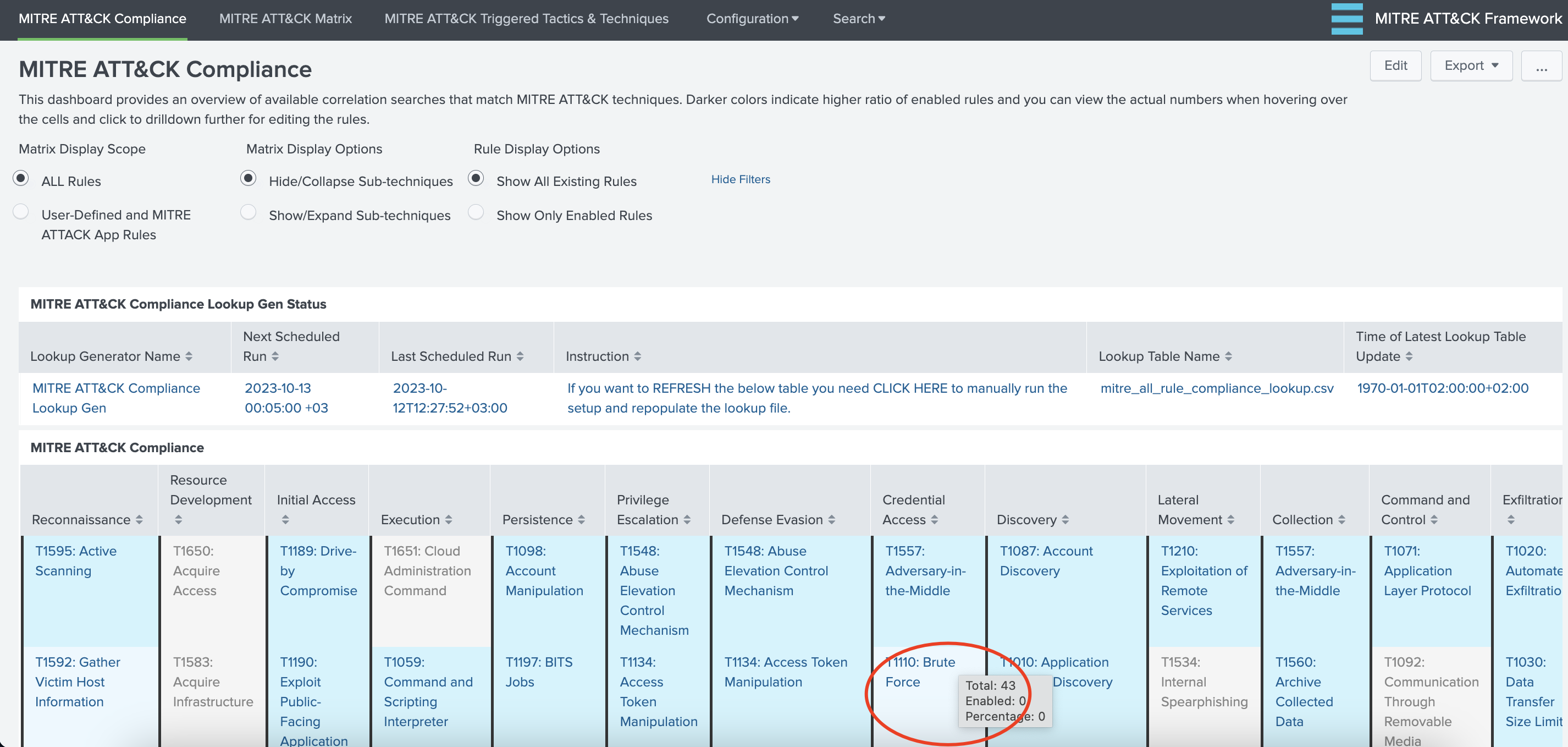Click the Hide Filters link
Screen dimensions: 1568x747
pos(740,179)
